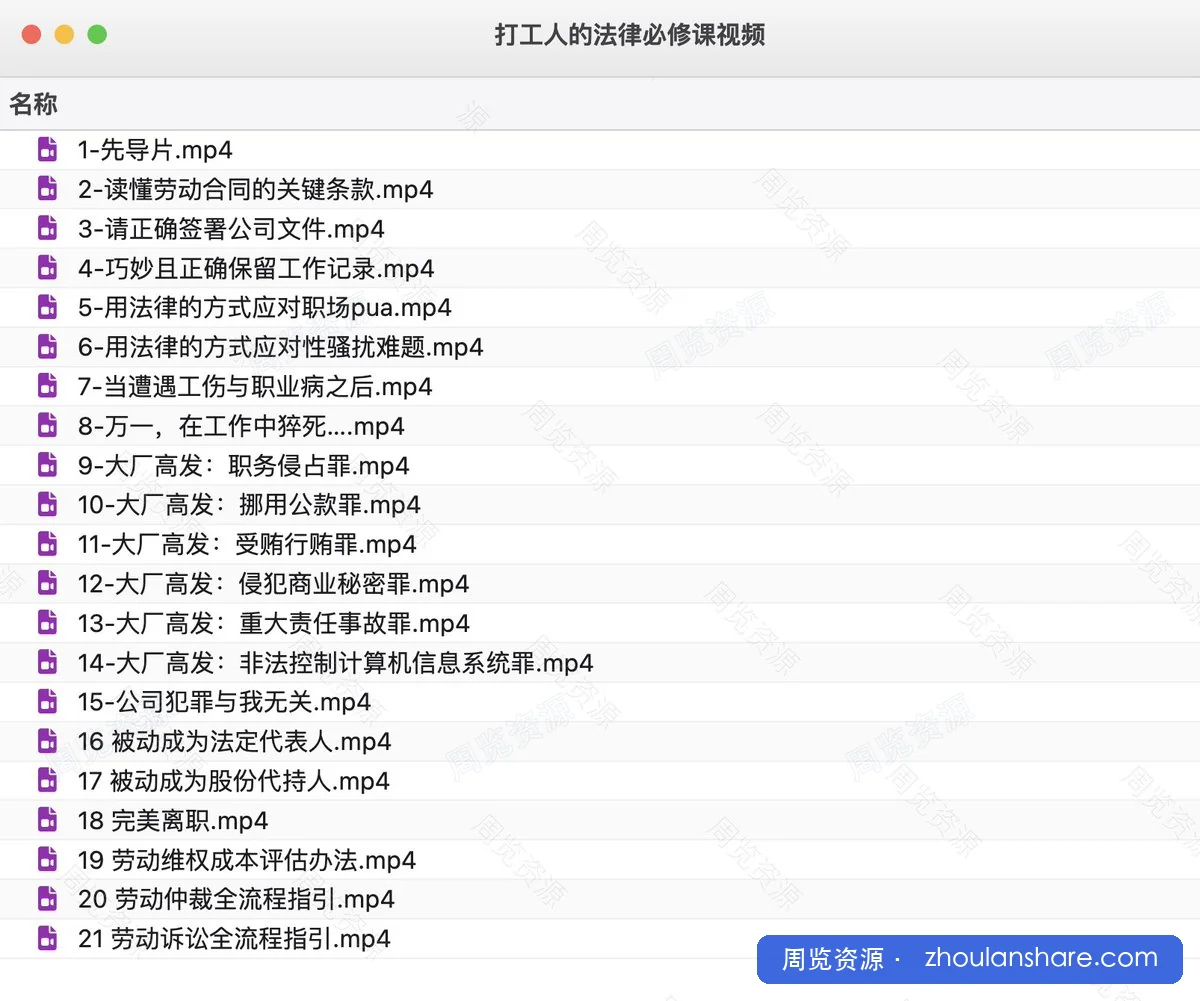Select the file name 10-大厂高发：挪用公款罪.mp4

249,505
